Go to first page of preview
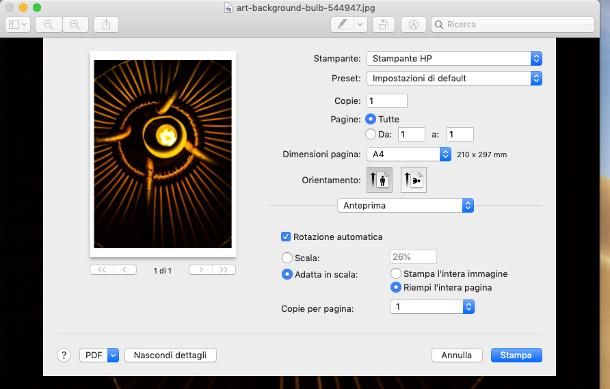Viewport: 610px width, 389px height. click(102, 270)
